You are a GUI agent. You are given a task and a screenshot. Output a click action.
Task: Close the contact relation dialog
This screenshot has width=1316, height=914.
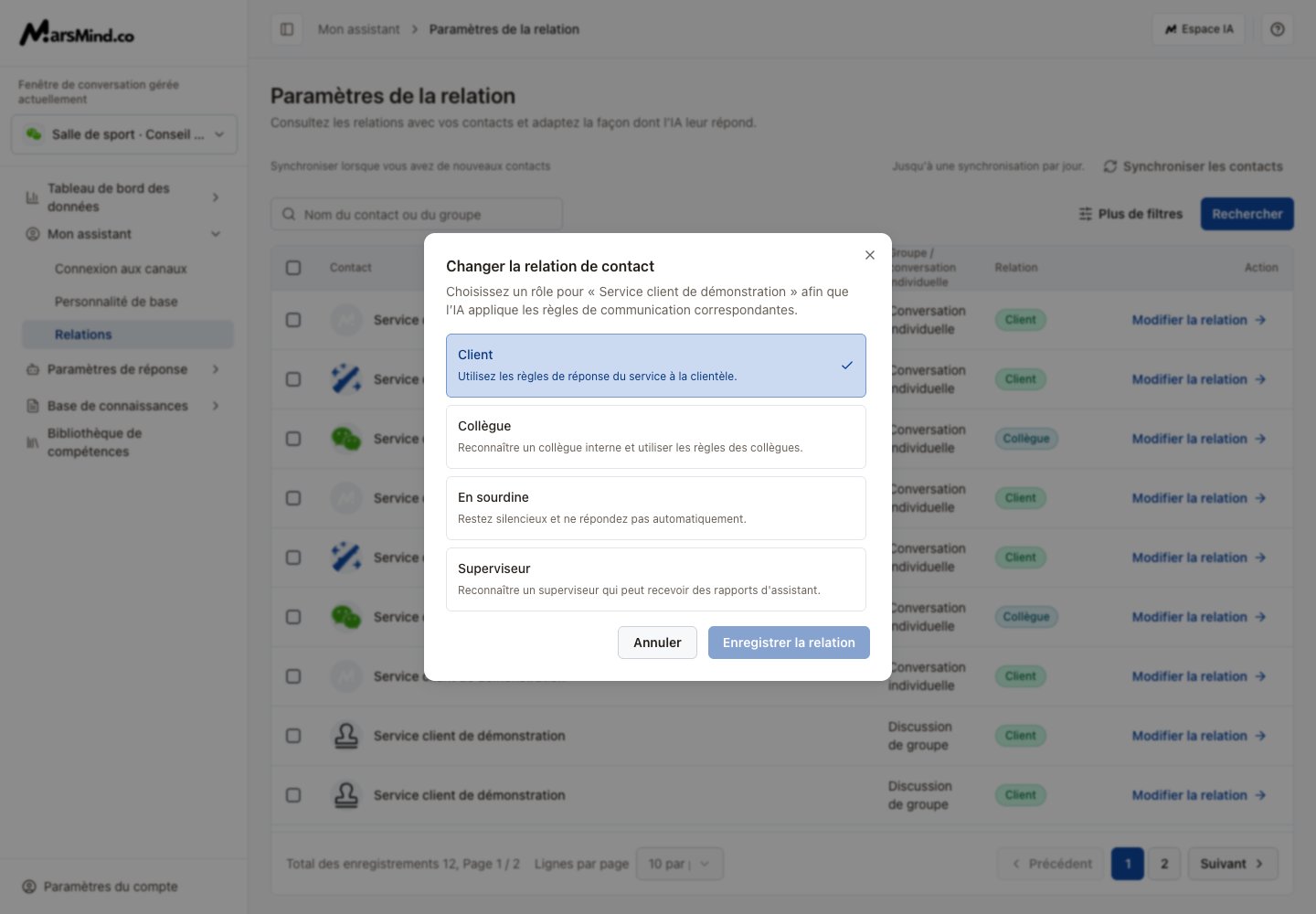click(x=870, y=255)
